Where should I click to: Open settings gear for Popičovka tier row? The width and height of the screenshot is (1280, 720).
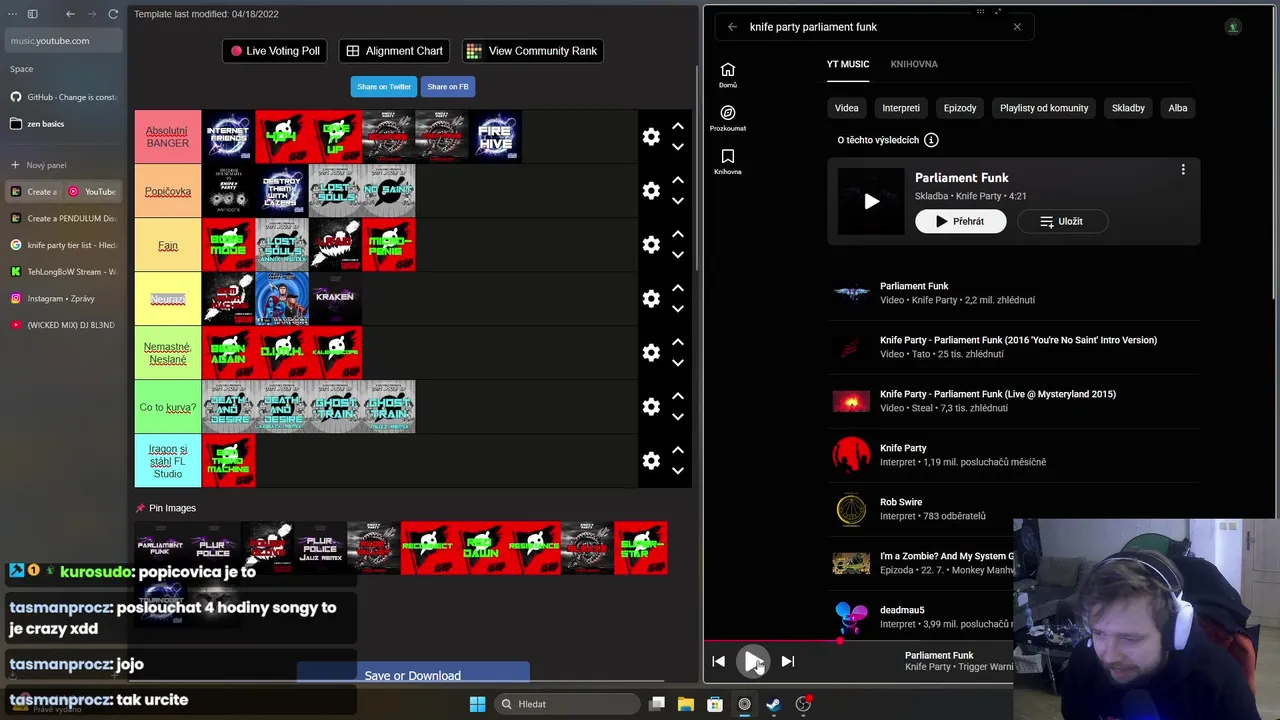[x=651, y=191]
